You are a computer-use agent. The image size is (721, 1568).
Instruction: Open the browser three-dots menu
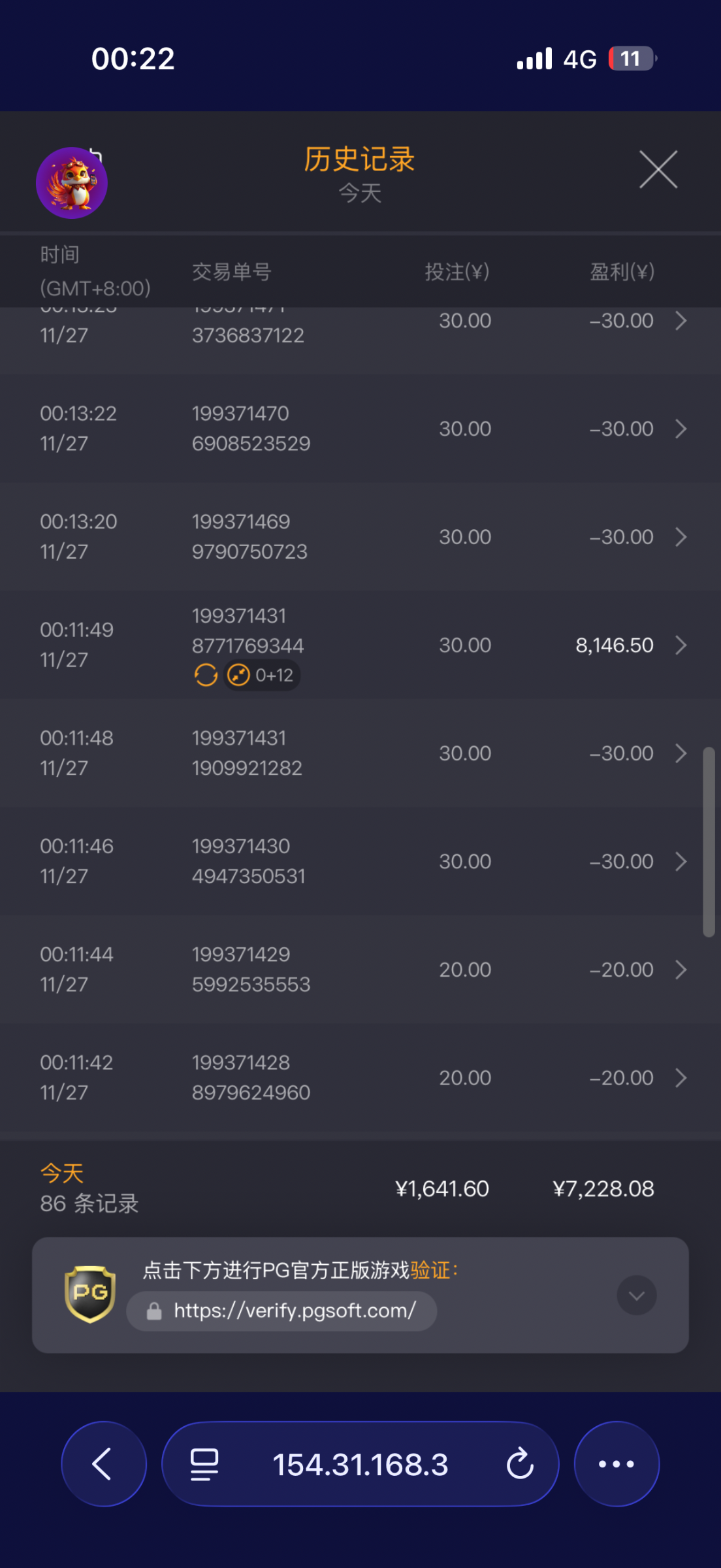(x=616, y=1463)
